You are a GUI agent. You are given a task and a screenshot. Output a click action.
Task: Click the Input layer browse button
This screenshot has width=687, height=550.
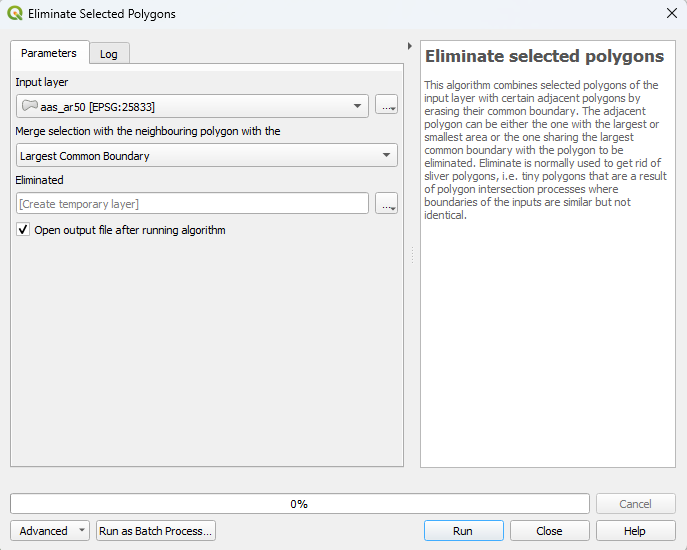pos(386,106)
